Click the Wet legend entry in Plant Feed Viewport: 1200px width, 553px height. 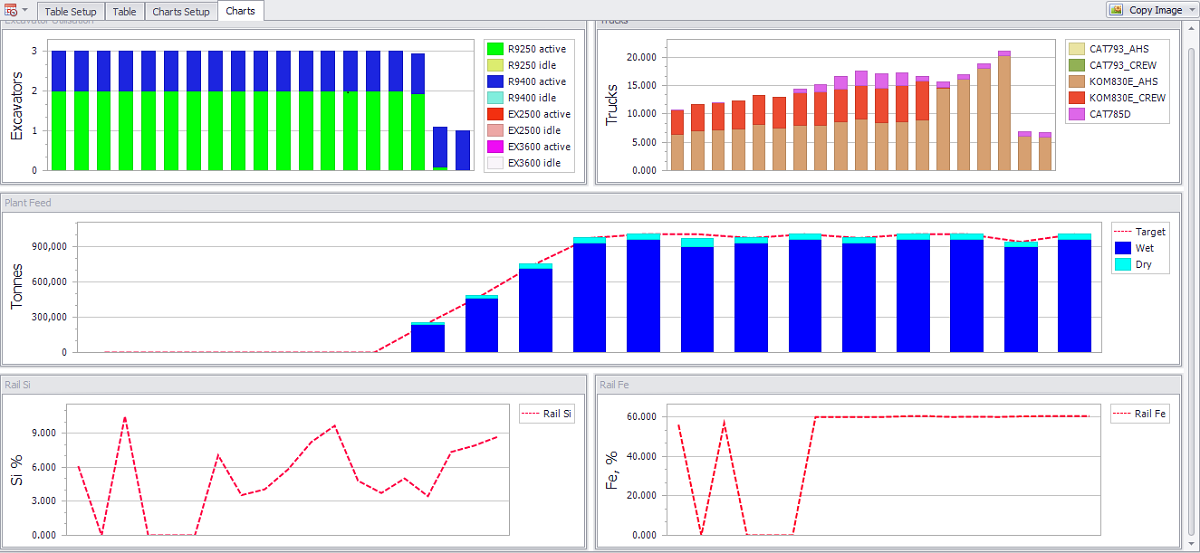pyautogui.click(x=1135, y=248)
